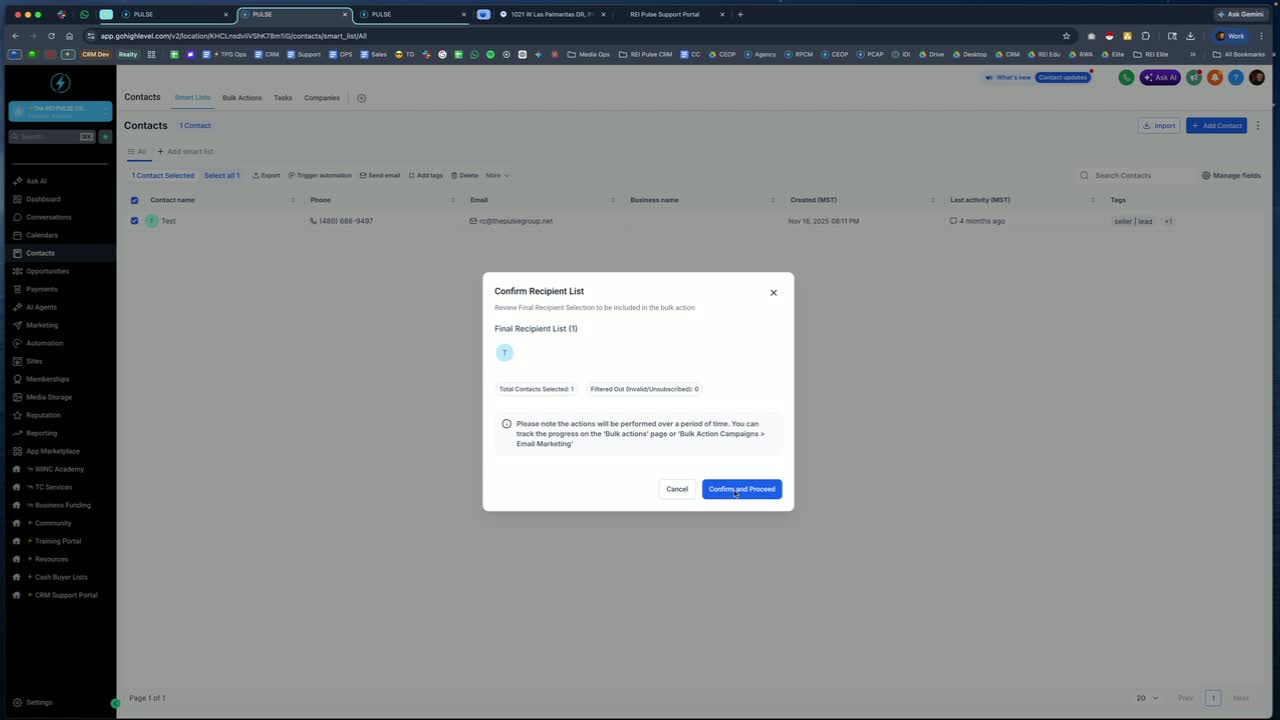Open Reputation in the sidebar
1280x720 pixels.
coord(43,415)
